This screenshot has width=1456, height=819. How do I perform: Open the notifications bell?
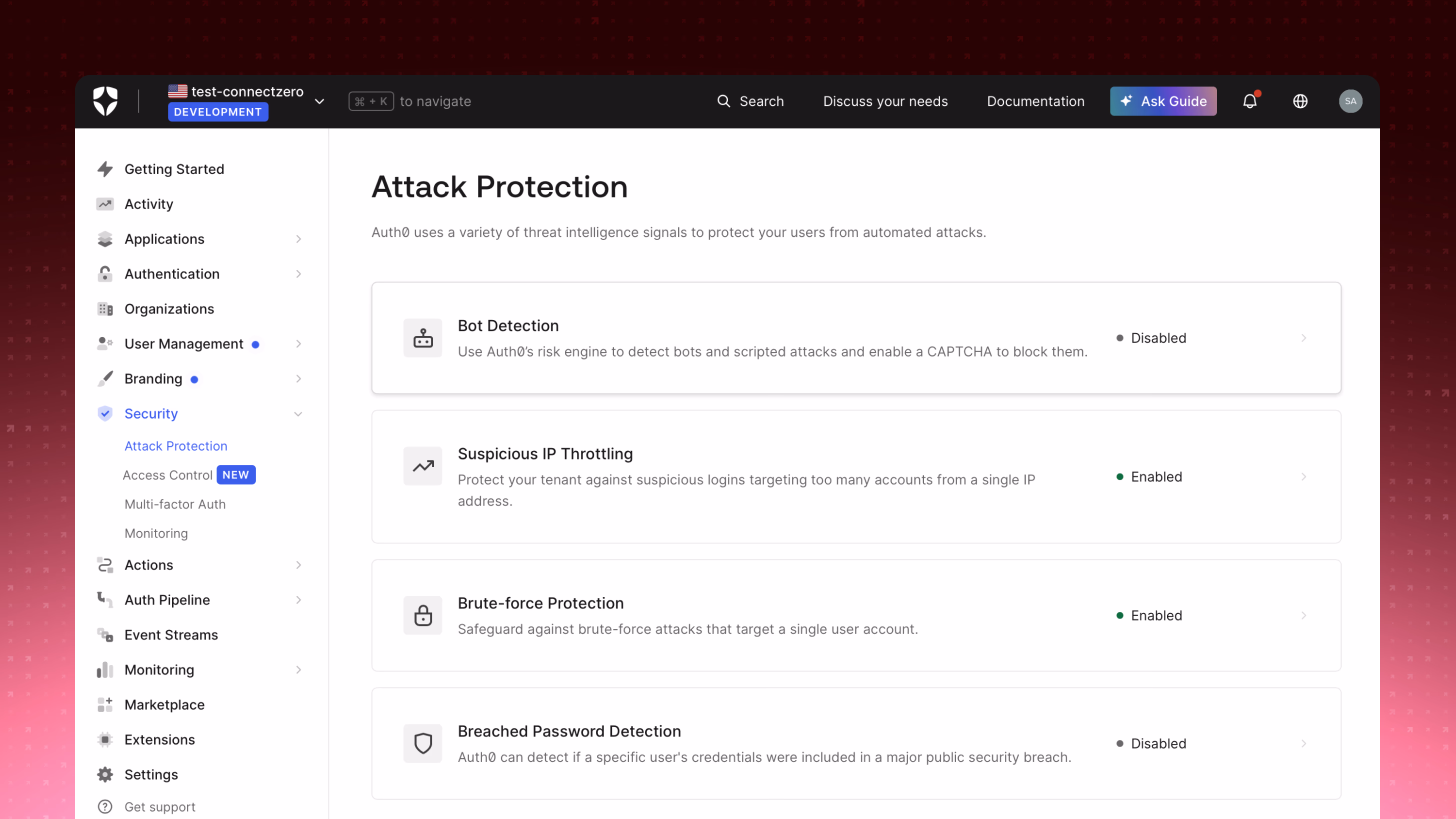(x=1249, y=101)
